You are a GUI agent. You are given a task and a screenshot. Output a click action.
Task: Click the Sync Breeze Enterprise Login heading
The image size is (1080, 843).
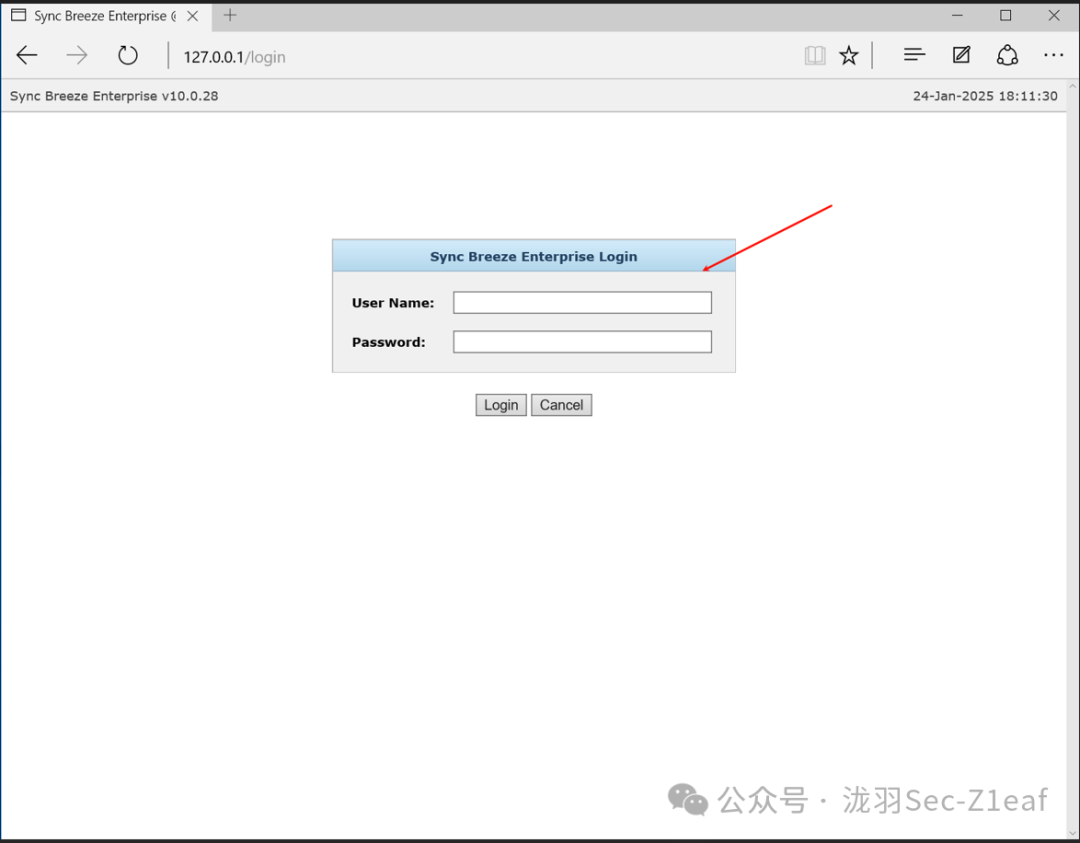pos(534,256)
